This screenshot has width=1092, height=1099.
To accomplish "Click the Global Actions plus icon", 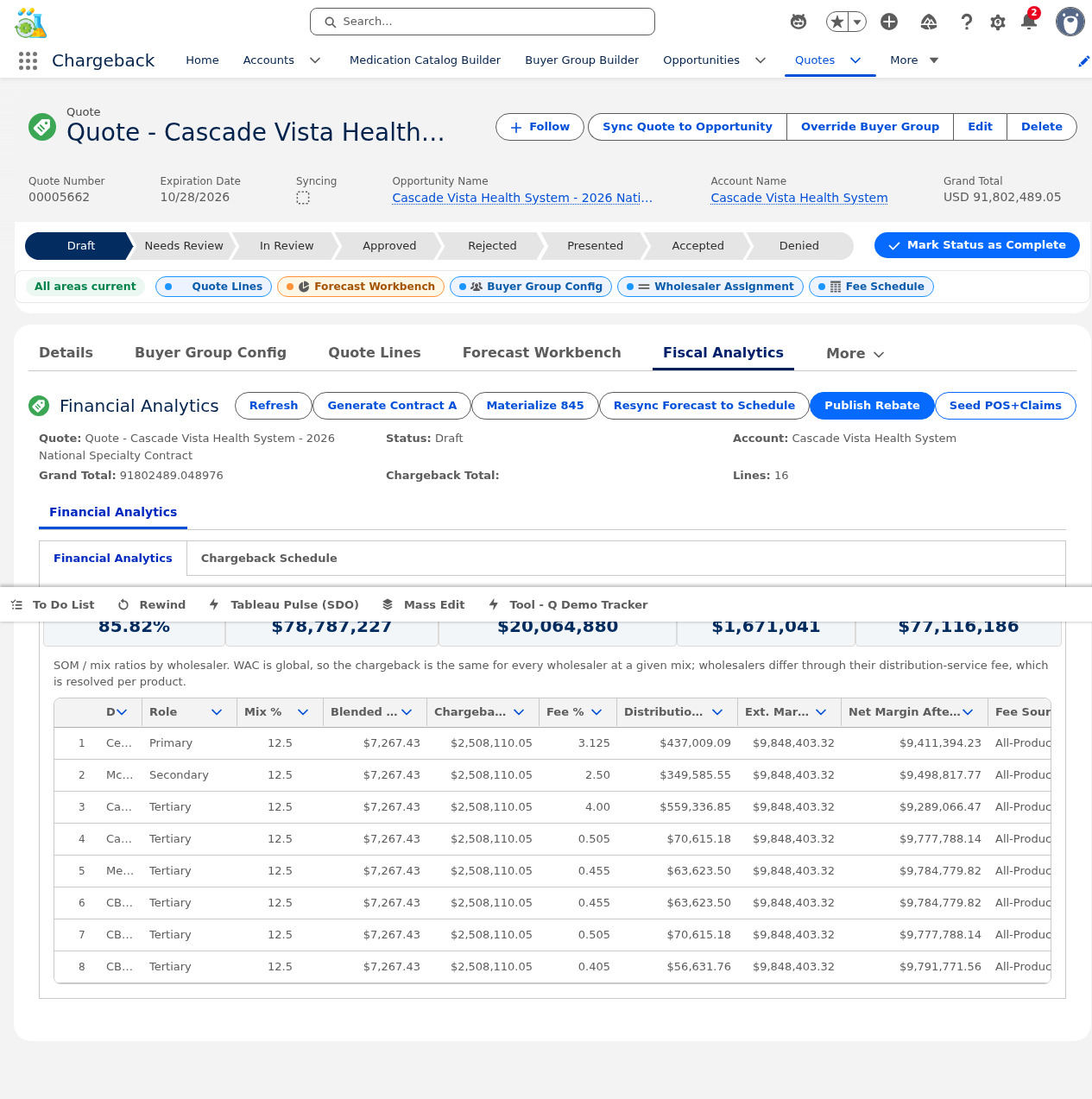I will tap(889, 22).
